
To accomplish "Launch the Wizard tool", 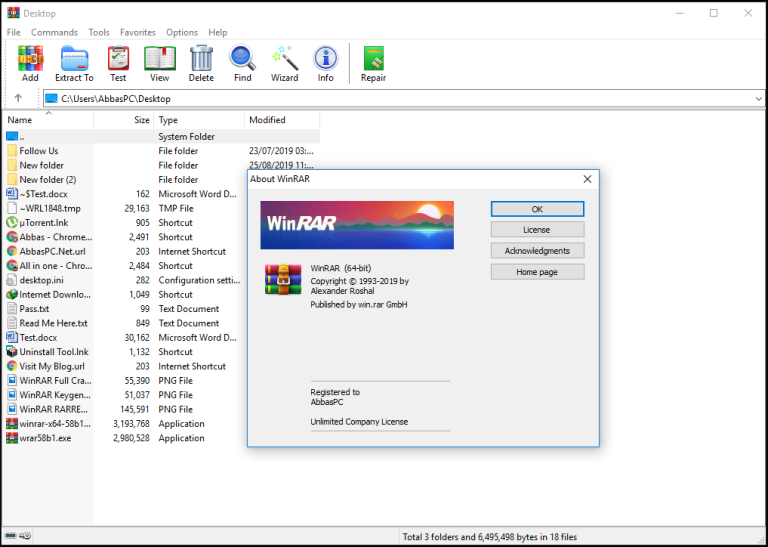I will pos(284,62).
